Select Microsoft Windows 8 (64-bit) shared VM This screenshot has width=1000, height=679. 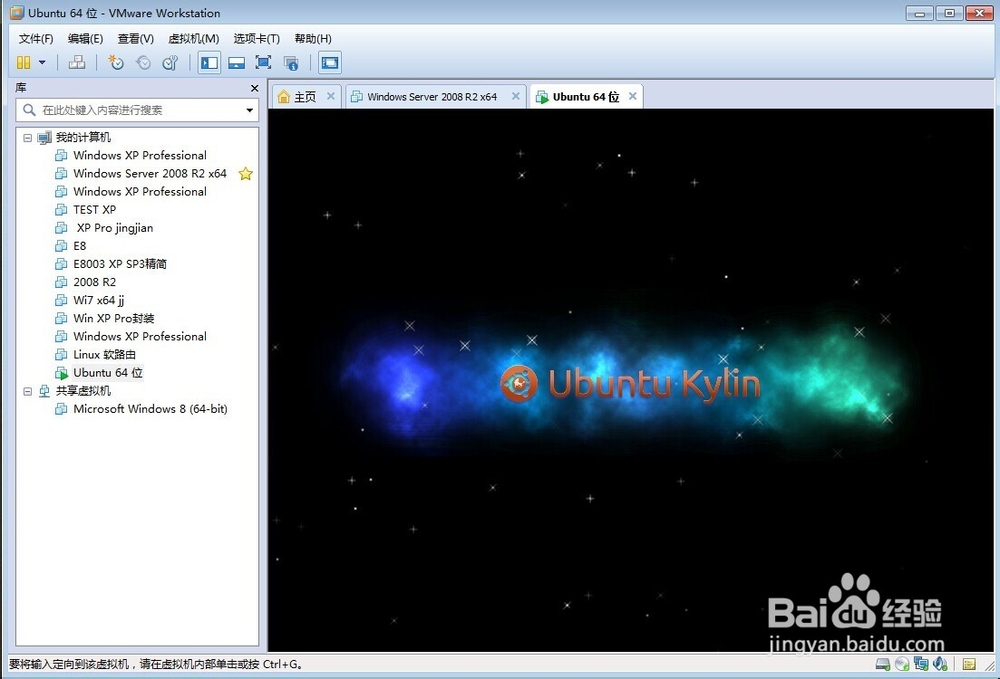151,409
